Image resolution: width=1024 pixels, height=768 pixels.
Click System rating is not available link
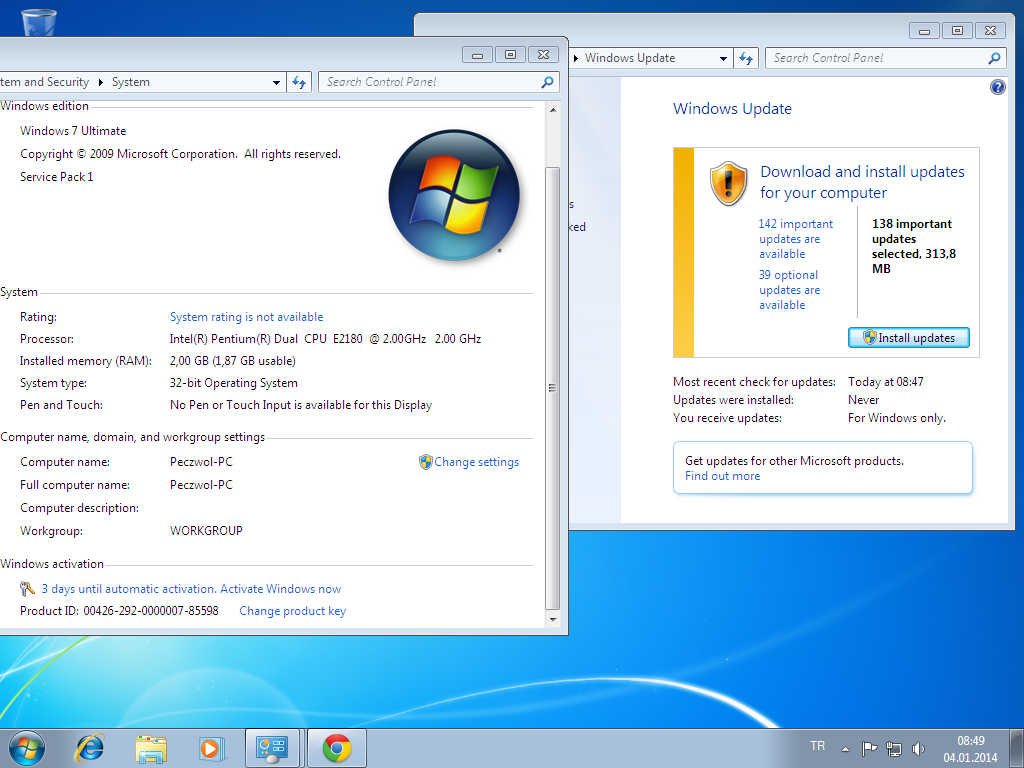[x=246, y=317]
